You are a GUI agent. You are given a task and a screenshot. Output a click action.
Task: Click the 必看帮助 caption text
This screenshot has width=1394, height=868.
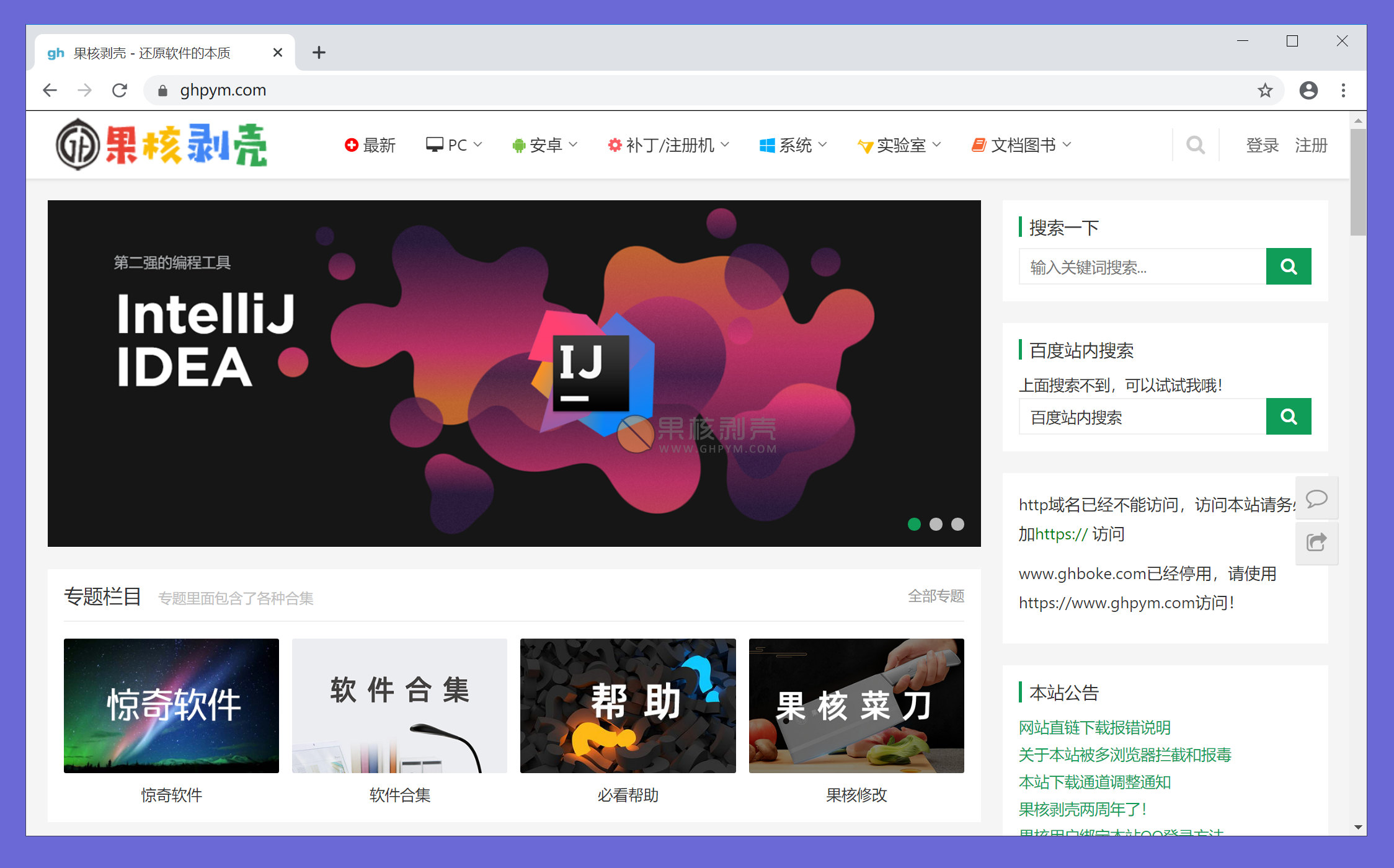click(628, 795)
